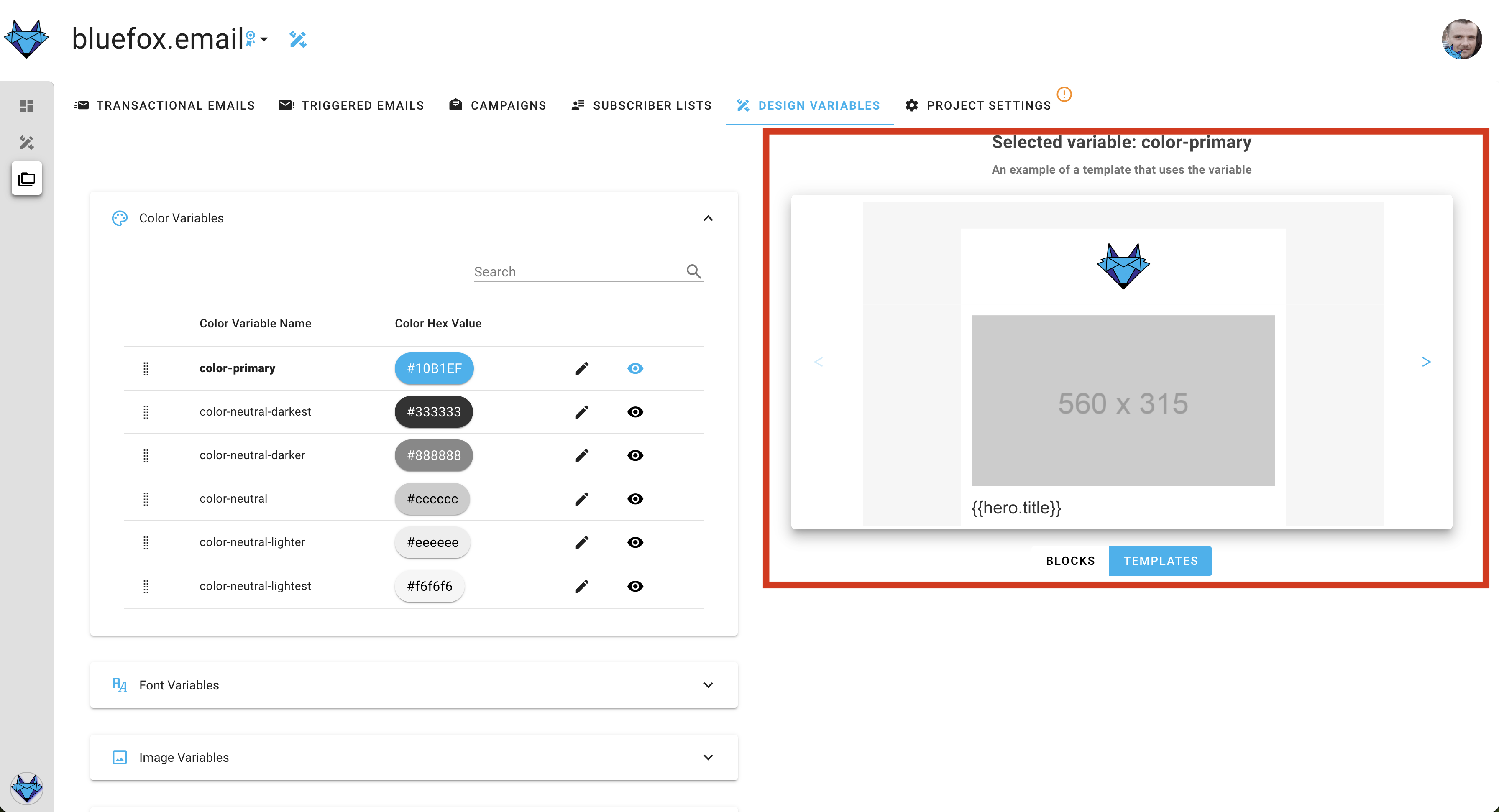Screen dimensions: 1499x812
Task: Click the Color Variable Name column header
Action: tap(256, 323)
